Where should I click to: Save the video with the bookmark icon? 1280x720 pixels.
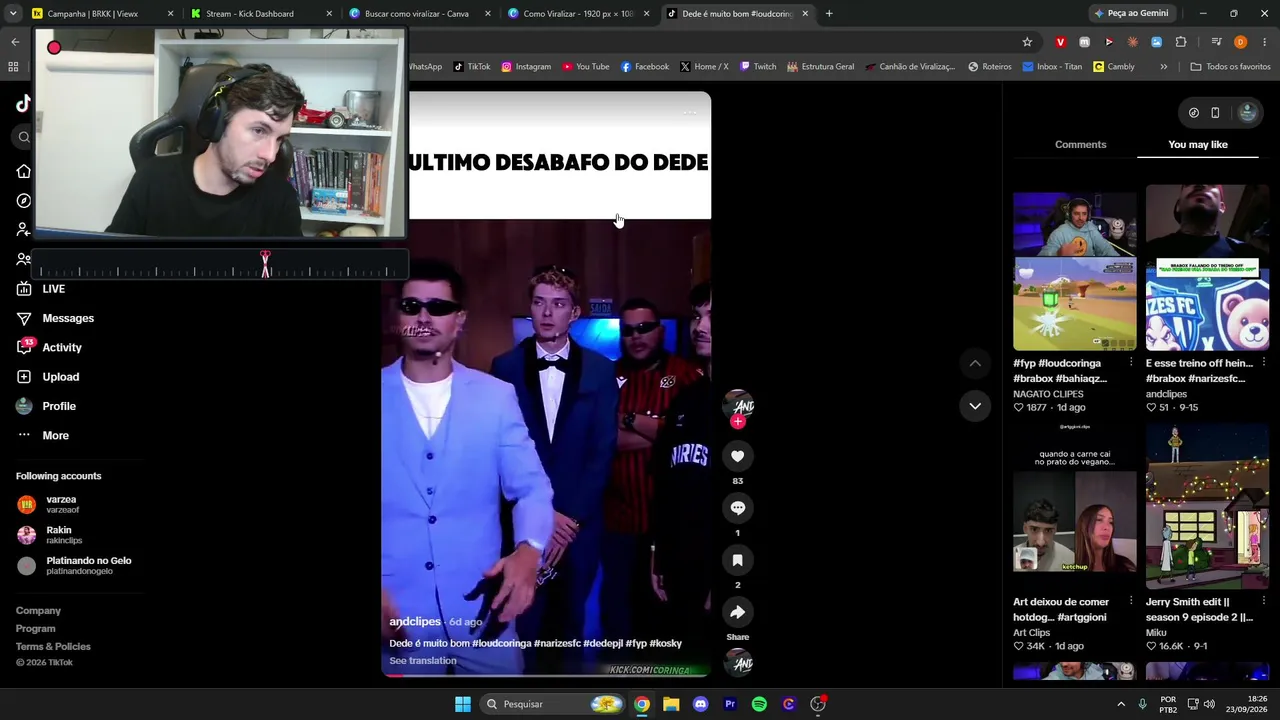pos(737,560)
